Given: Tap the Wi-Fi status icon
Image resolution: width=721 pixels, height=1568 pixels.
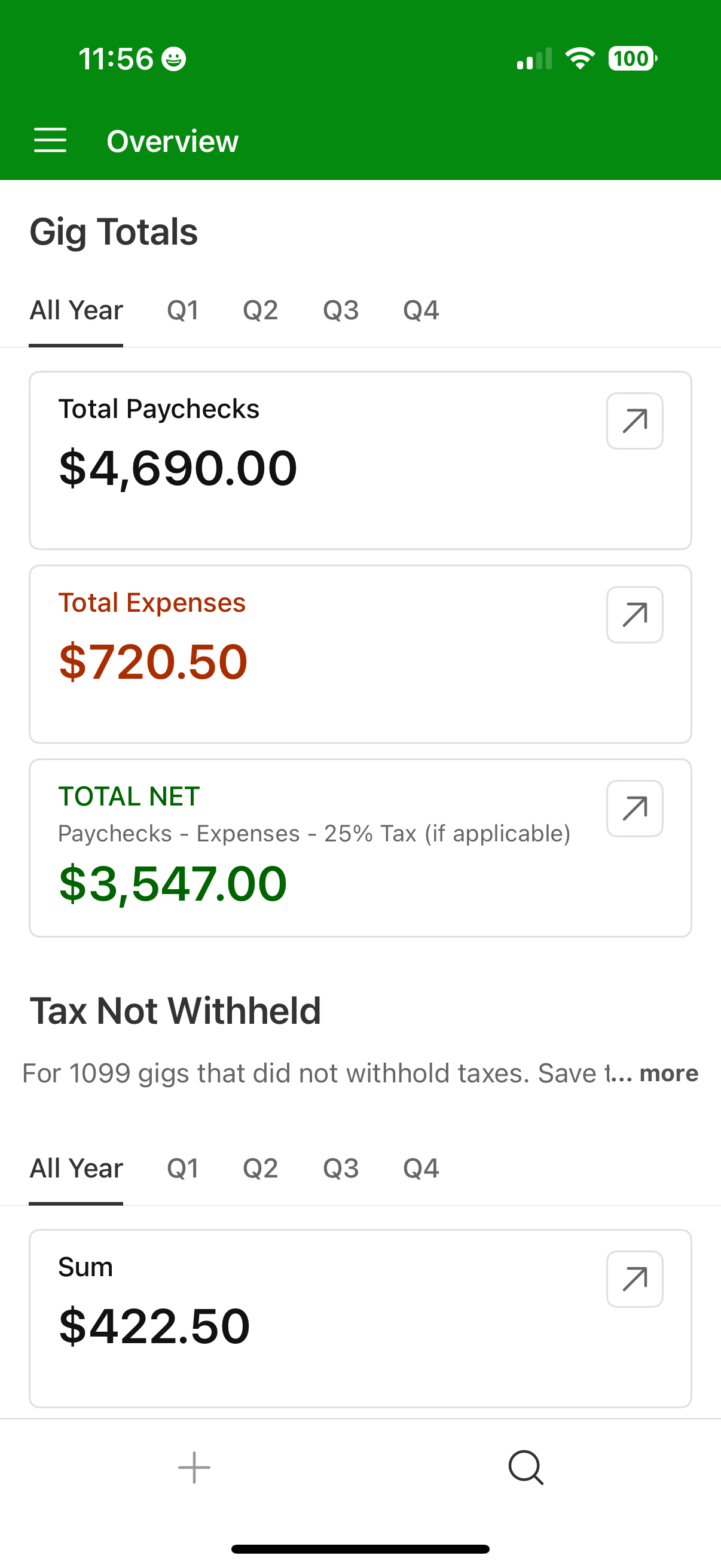Looking at the screenshot, I should pos(580,59).
